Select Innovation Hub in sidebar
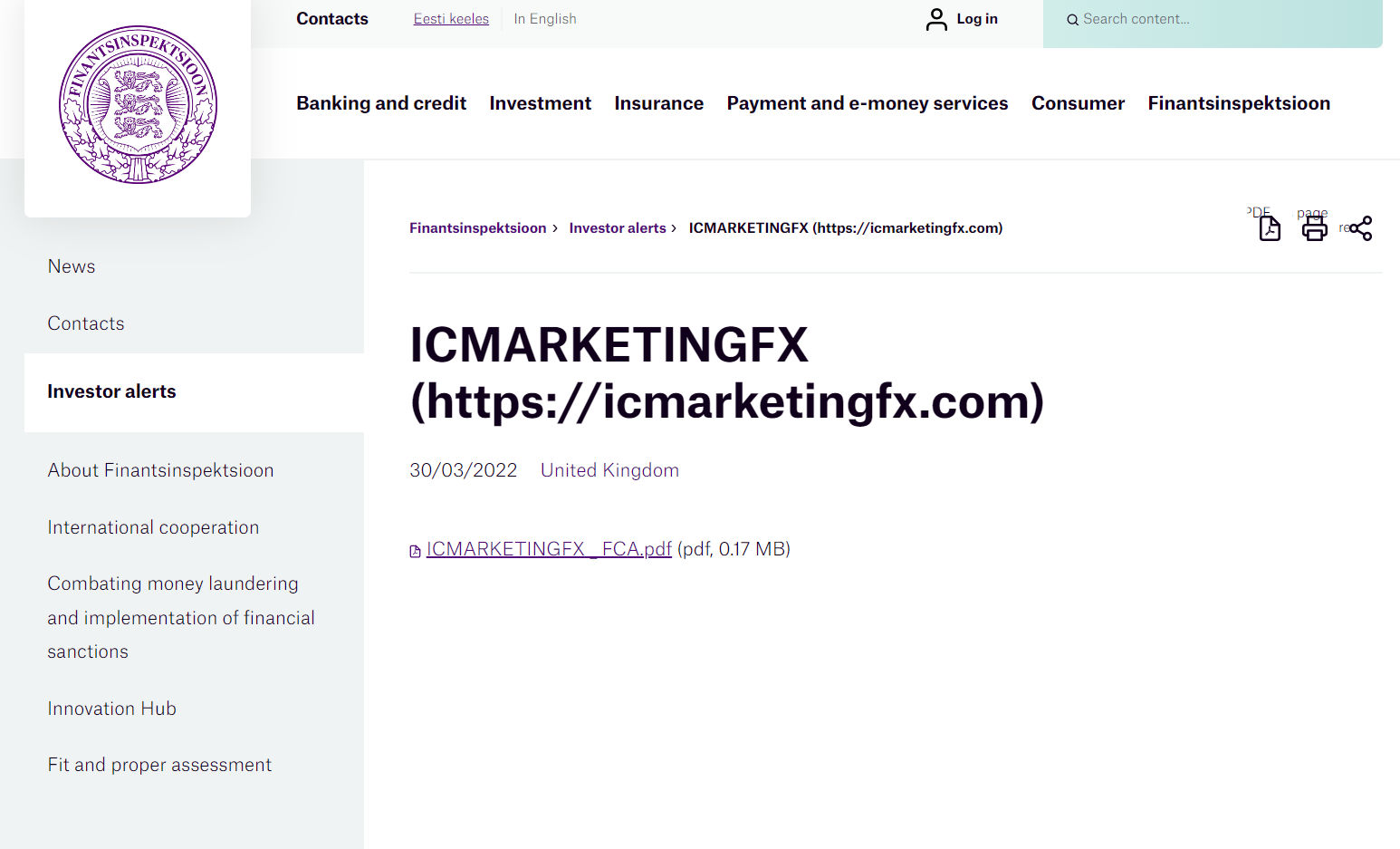Image resolution: width=1400 pixels, height=849 pixels. (x=112, y=709)
